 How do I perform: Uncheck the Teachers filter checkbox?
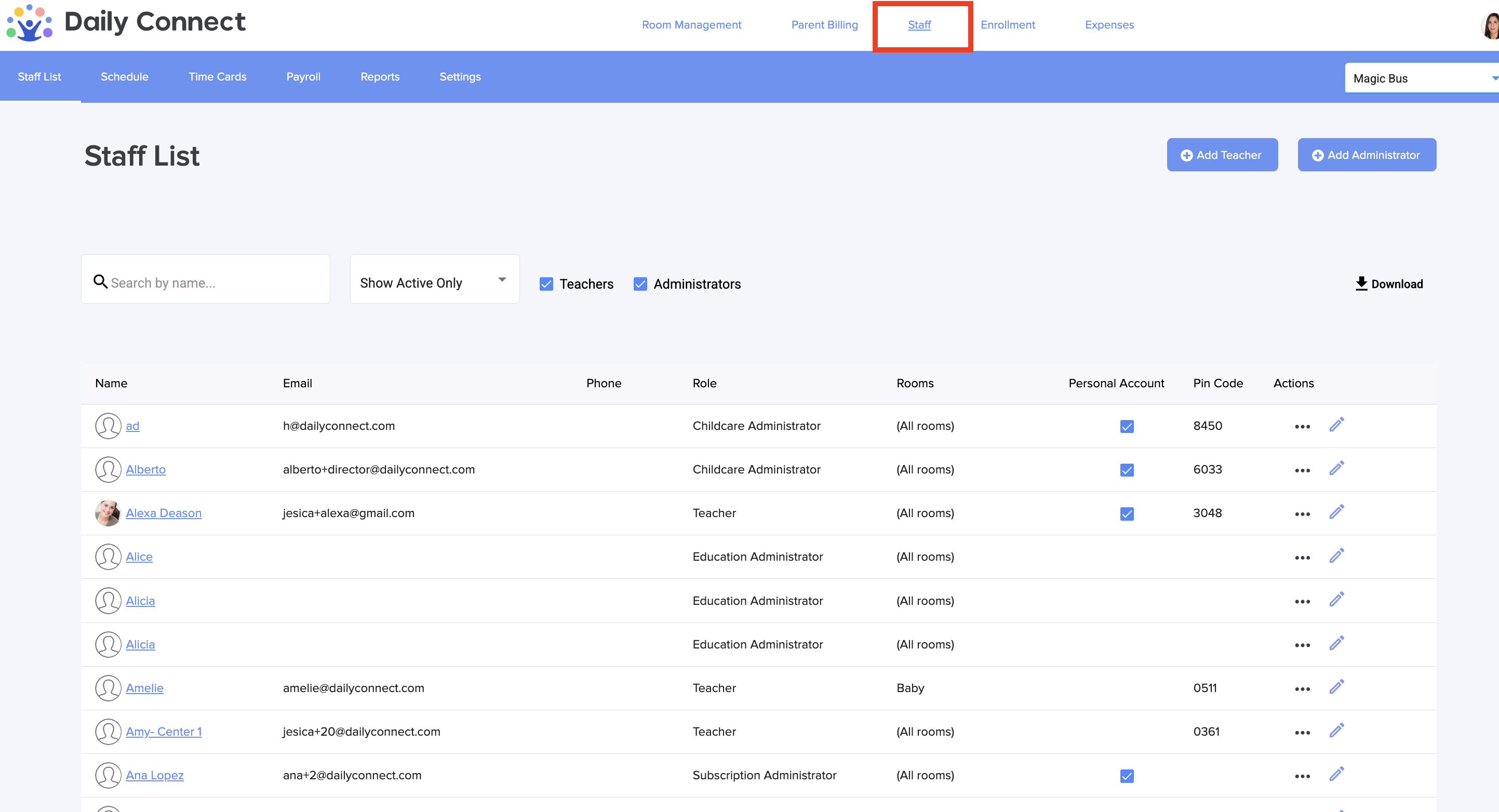[x=546, y=284]
